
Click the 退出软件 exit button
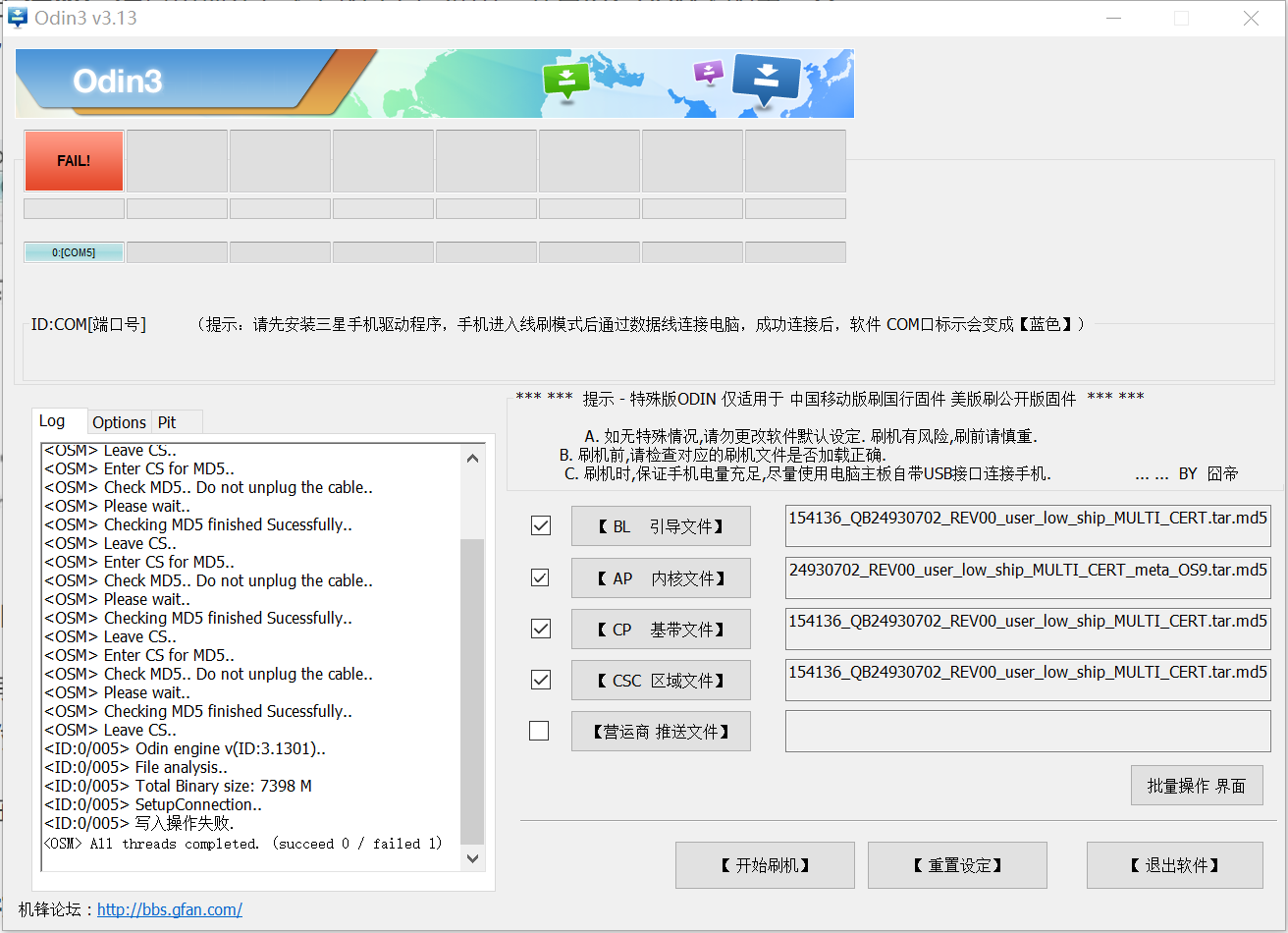1174,865
